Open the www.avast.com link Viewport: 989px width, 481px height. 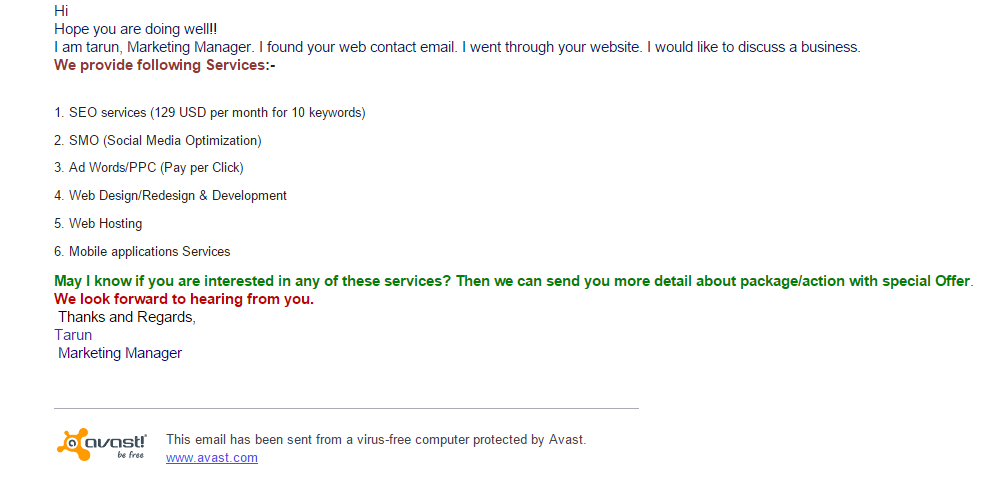coord(212,458)
